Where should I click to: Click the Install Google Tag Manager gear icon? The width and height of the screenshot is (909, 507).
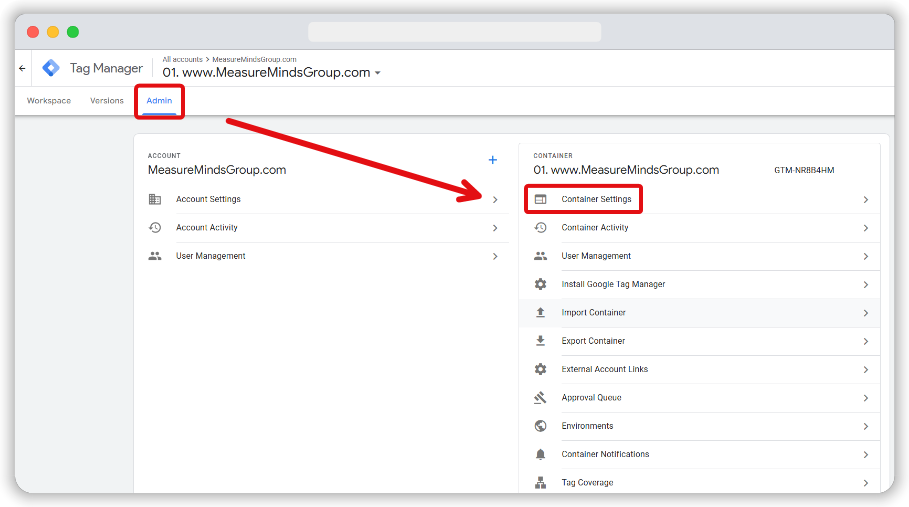pyautogui.click(x=540, y=284)
